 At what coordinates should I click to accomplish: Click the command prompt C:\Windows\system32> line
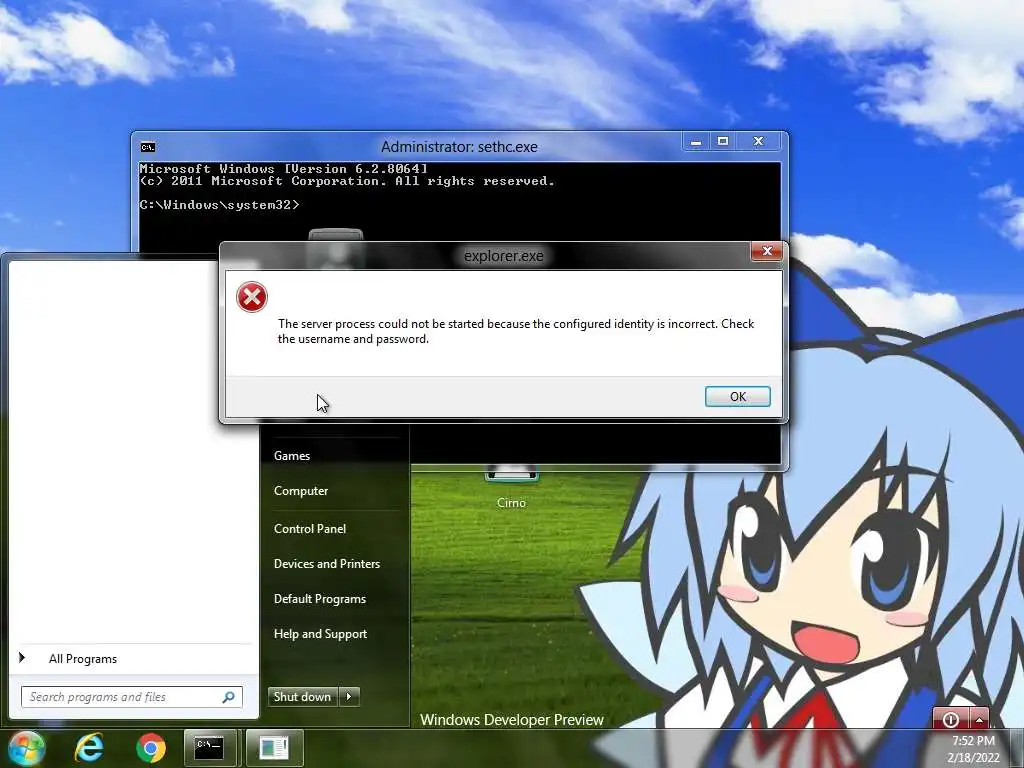219,204
